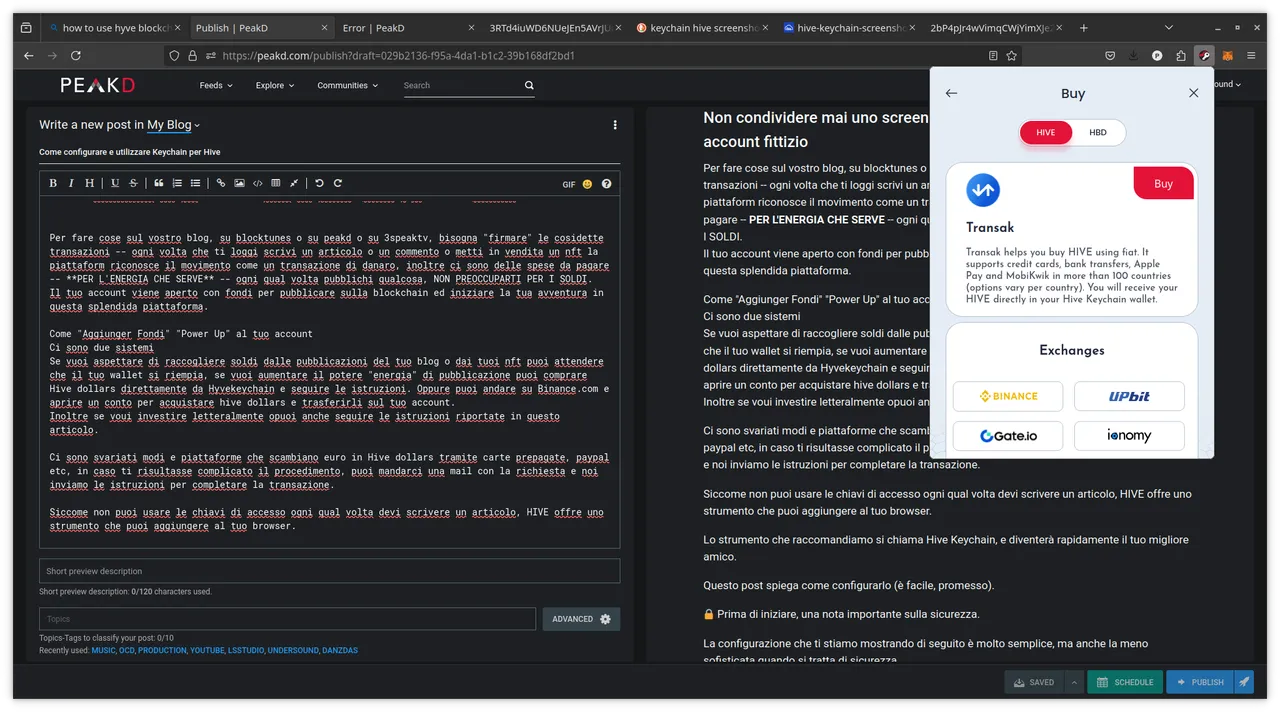
Task: Add recently used tag MUSIC
Action: coord(103,650)
